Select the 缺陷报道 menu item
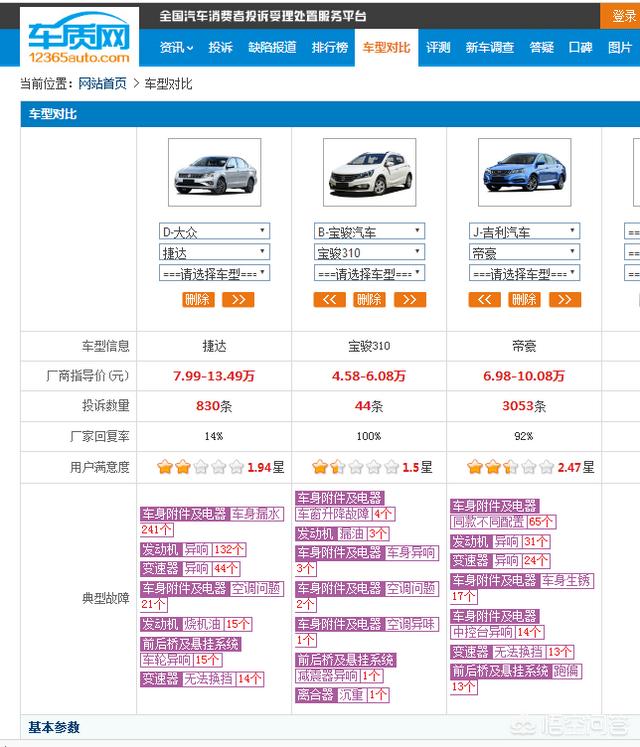Viewport: 640px width, 747px height. tap(272, 48)
